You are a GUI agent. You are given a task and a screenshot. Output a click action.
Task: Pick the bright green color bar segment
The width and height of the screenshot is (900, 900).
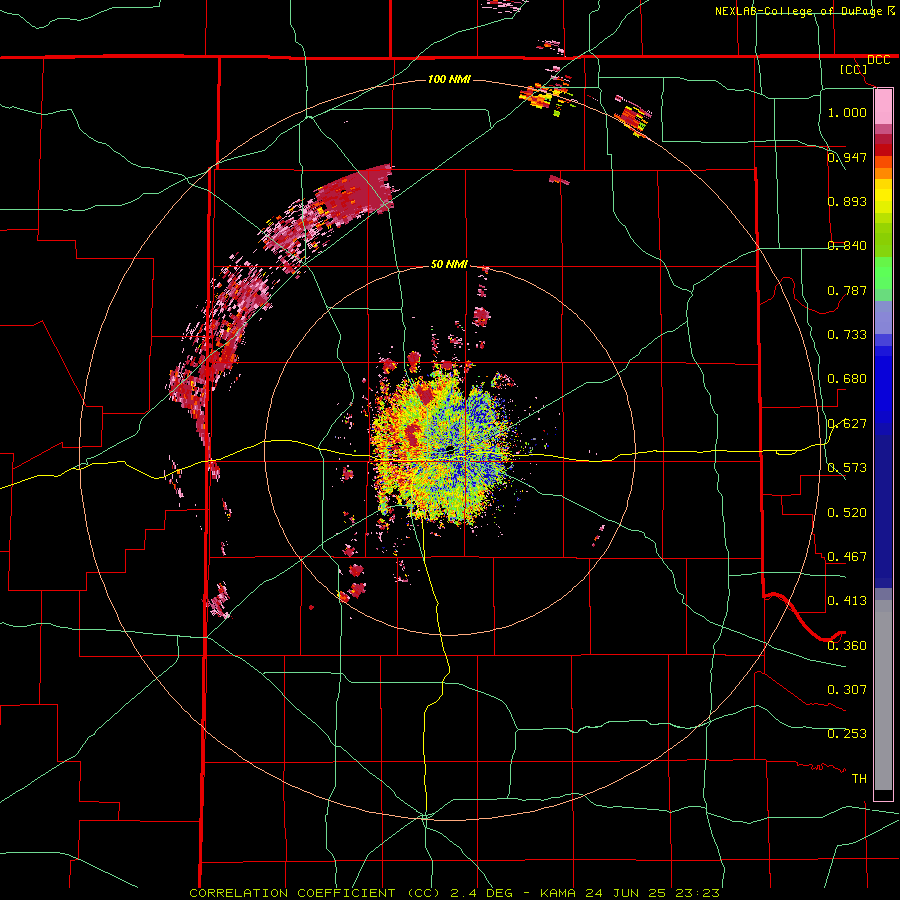(x=883, y=273)
